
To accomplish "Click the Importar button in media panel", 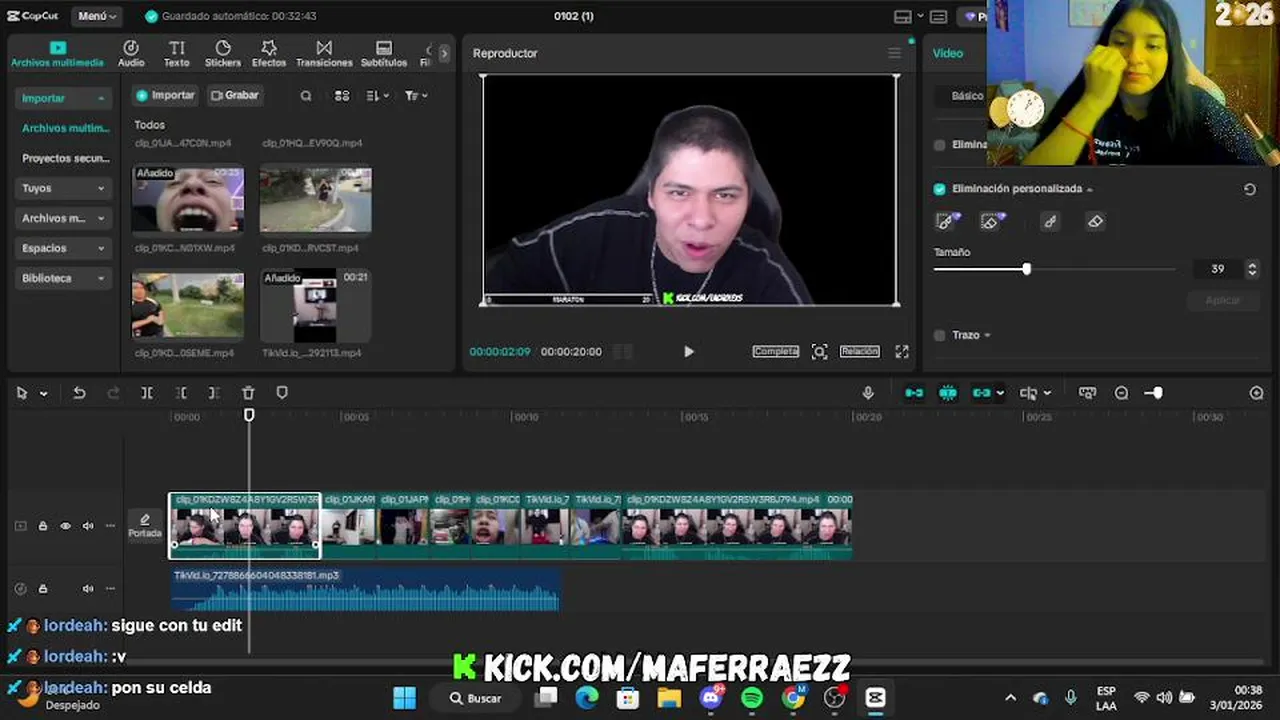I will coord(166,95).
